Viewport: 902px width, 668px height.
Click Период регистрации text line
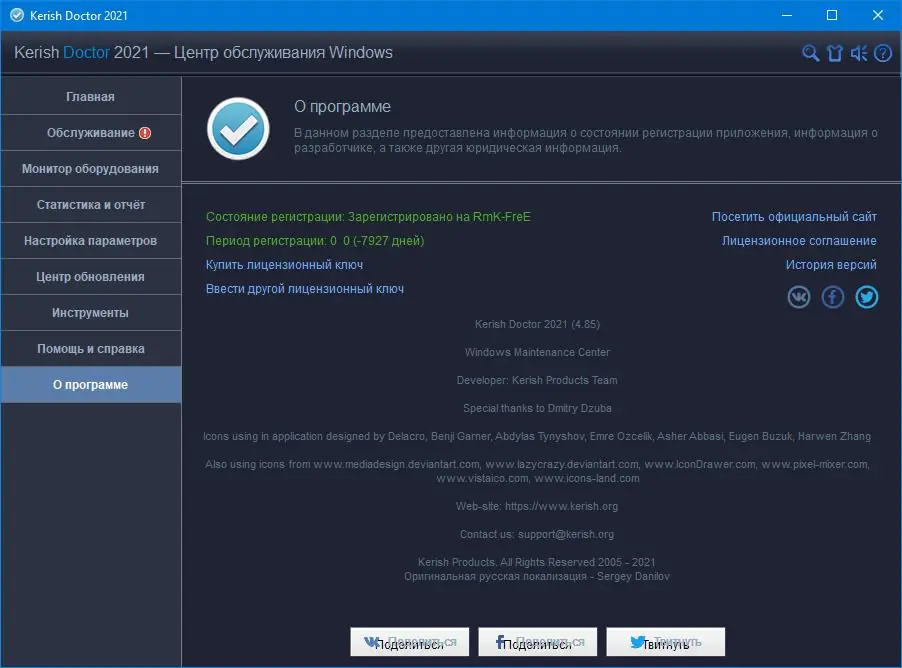[x=315, y=241]
